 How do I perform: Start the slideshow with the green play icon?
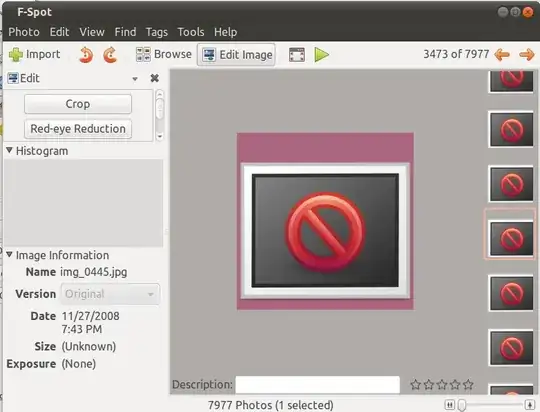[322, 55]
